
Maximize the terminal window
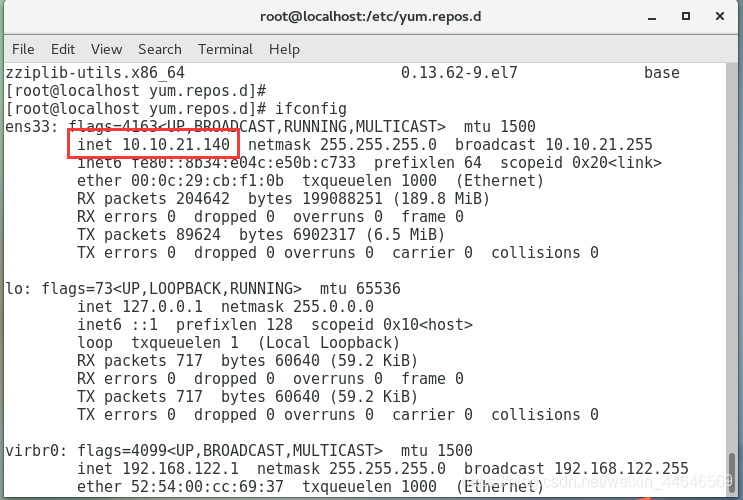point(685,17)
